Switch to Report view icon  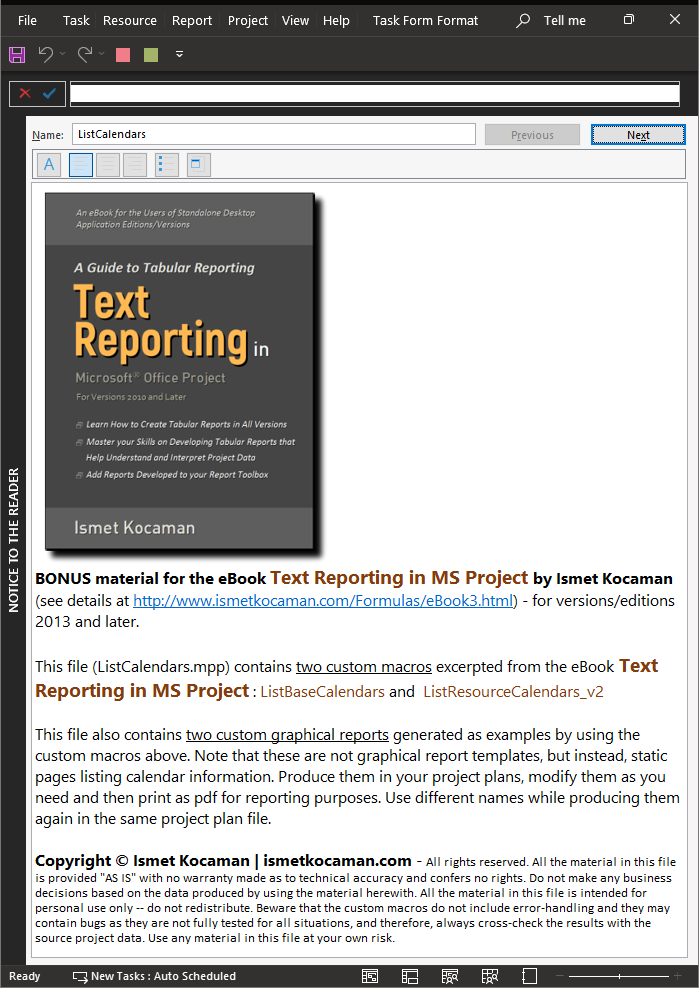pyautogui.click(x=529, y=976)
